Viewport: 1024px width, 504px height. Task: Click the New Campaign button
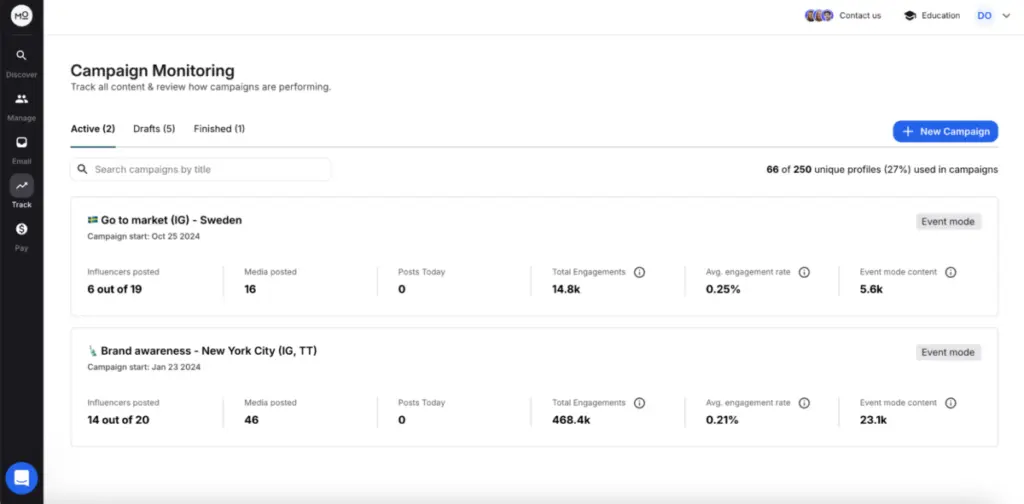tap(945, 131)
